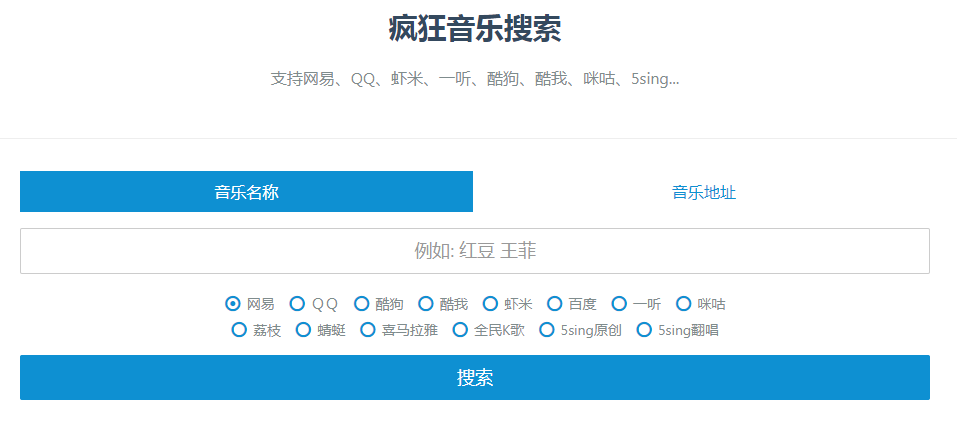Choose the 百度 radio option

(x=555, y=303)
